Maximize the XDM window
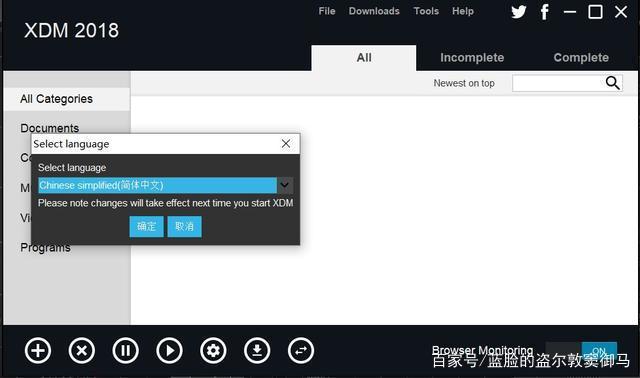Viewport: 640px width, 378px height. coord(595,12)
